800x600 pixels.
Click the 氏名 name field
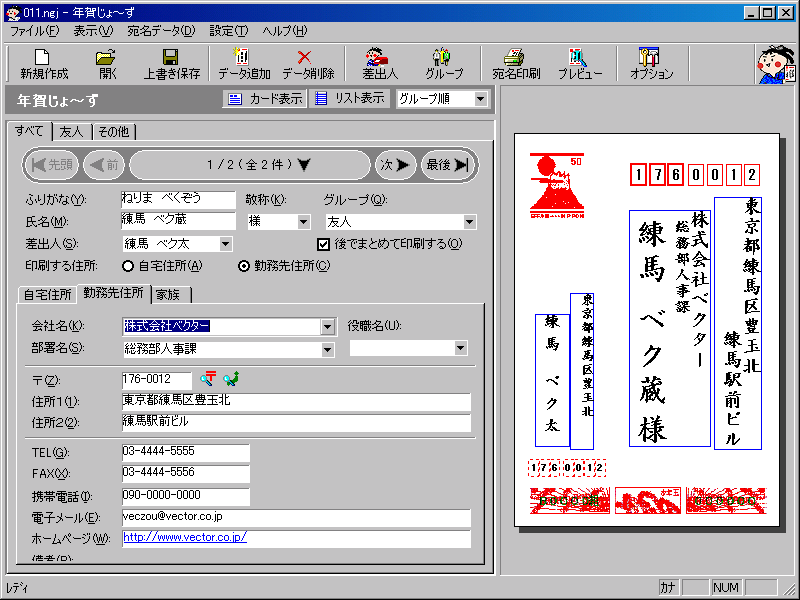pyautogui.click(x=178, y=221)
